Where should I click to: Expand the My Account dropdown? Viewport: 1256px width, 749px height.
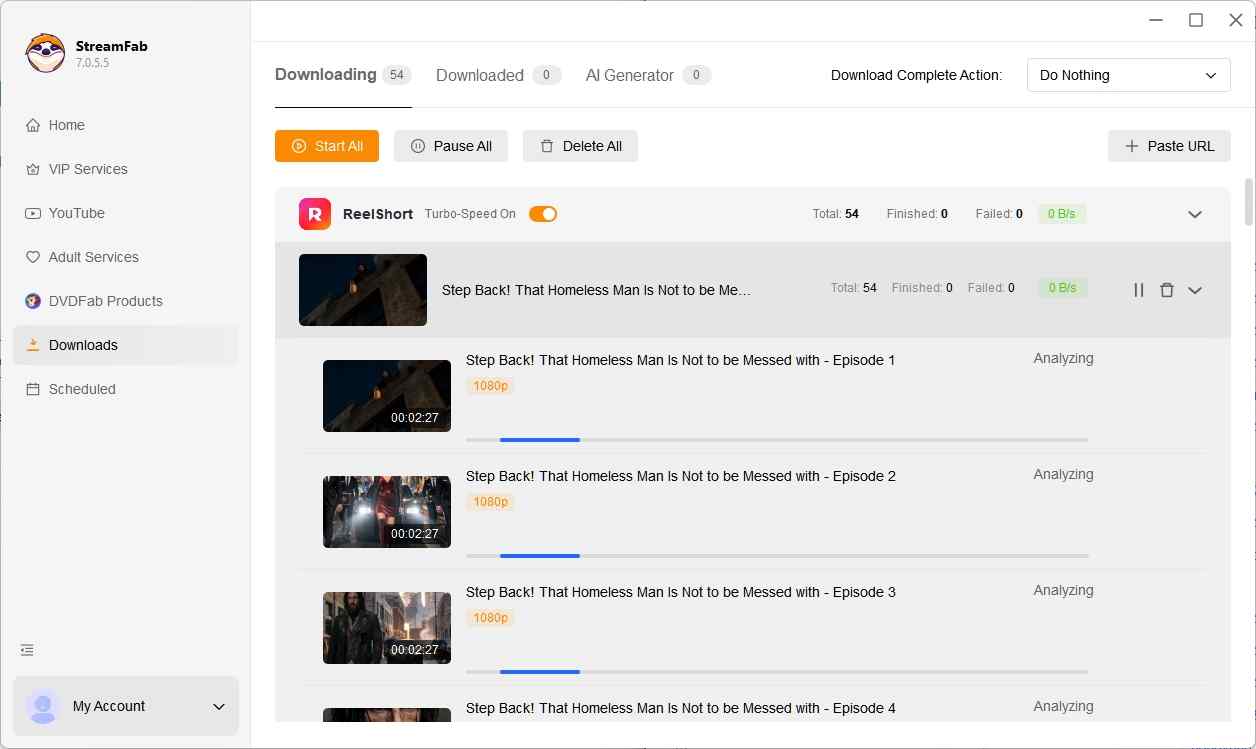[219, 707]
